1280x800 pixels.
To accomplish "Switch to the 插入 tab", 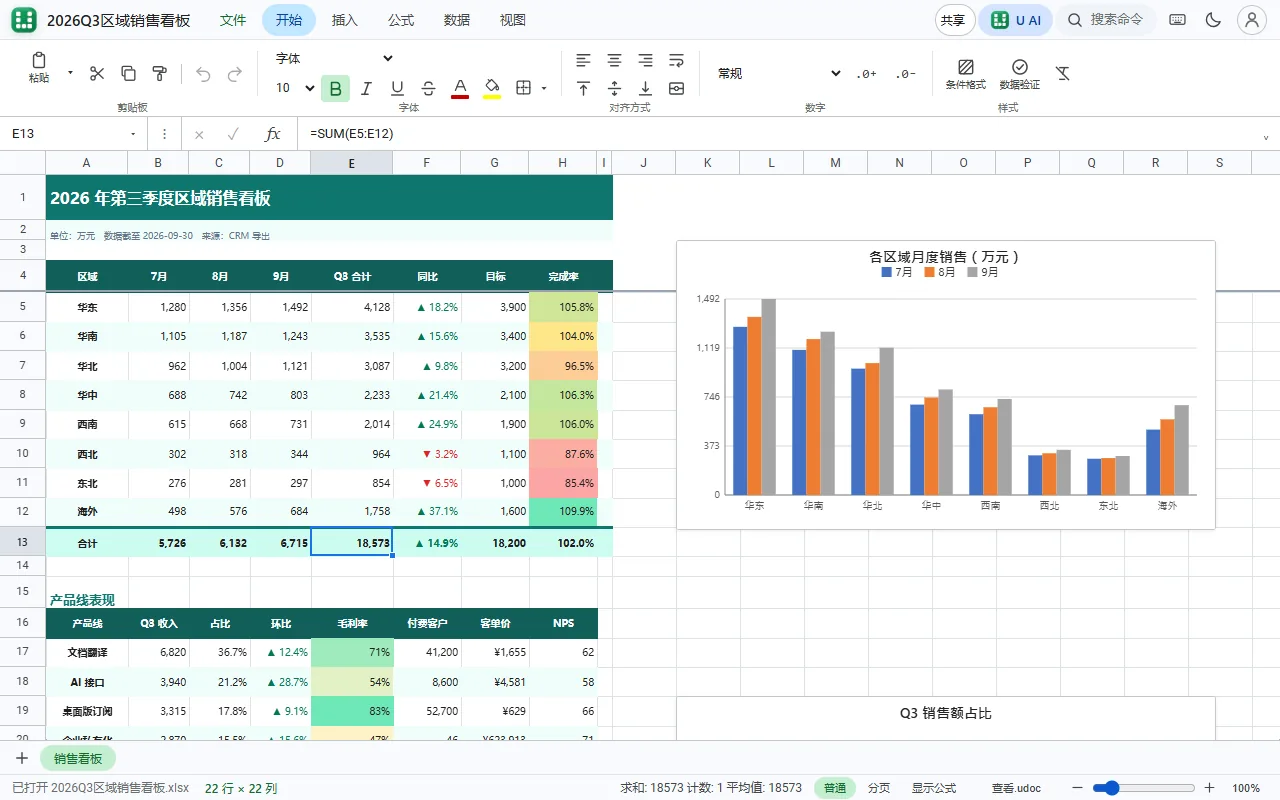I will coord(345,20).
